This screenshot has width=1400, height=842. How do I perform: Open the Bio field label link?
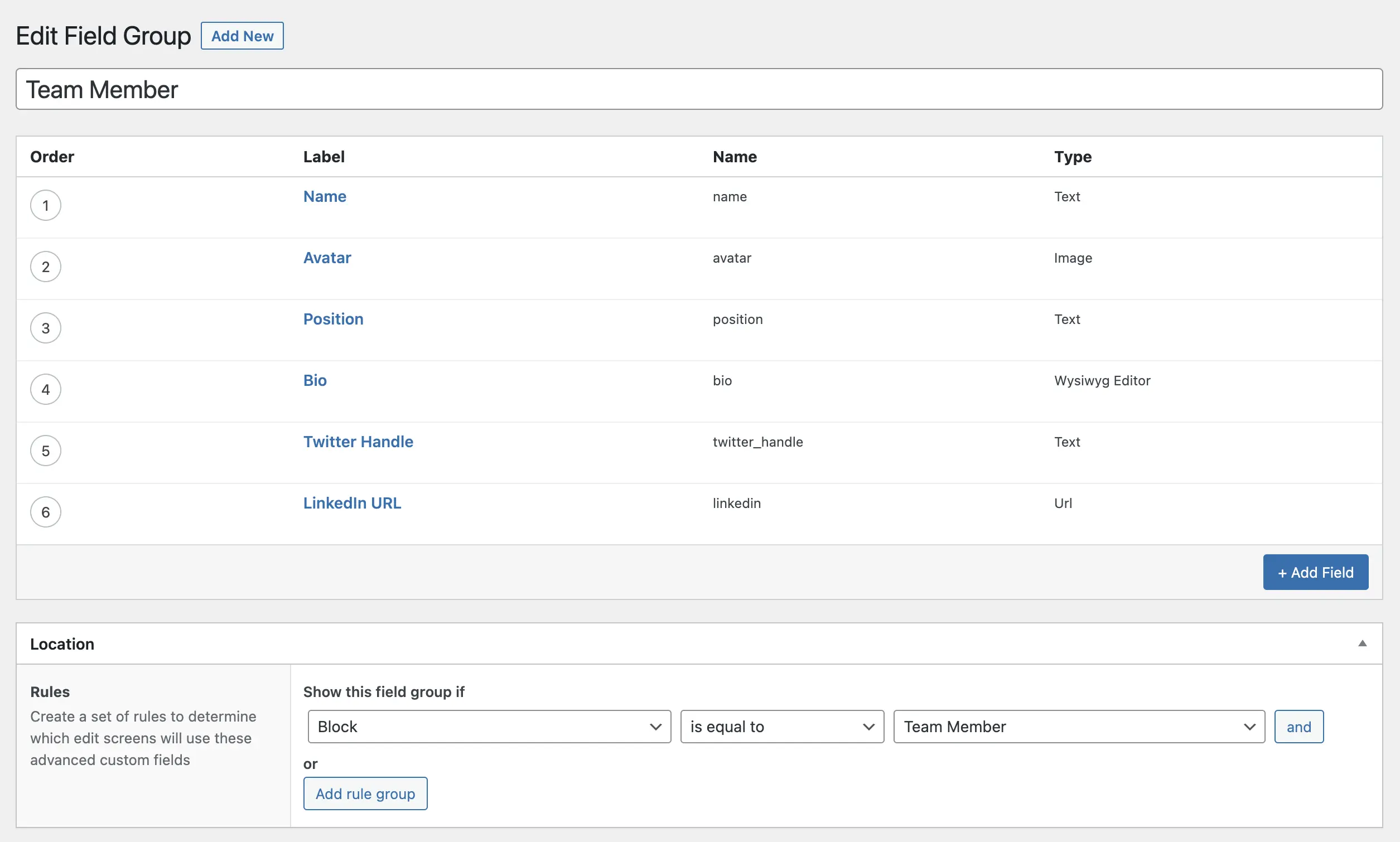coord(315,380)
